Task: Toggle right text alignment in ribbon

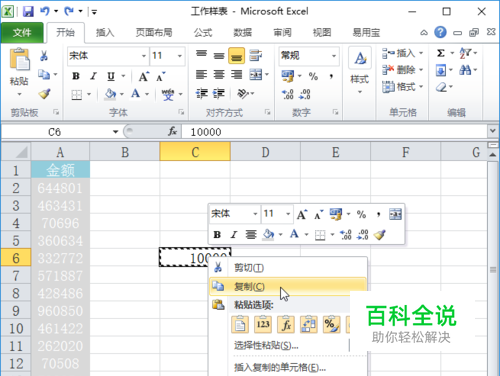Action: [236, 75]
